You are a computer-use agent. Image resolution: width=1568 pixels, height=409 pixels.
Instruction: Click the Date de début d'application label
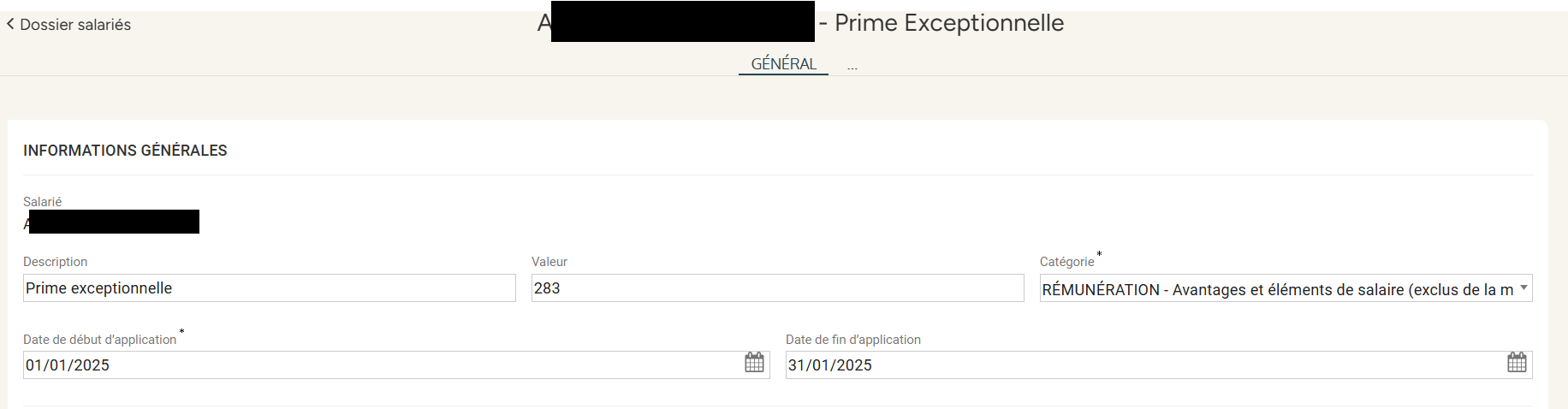[x=99, y=340]
